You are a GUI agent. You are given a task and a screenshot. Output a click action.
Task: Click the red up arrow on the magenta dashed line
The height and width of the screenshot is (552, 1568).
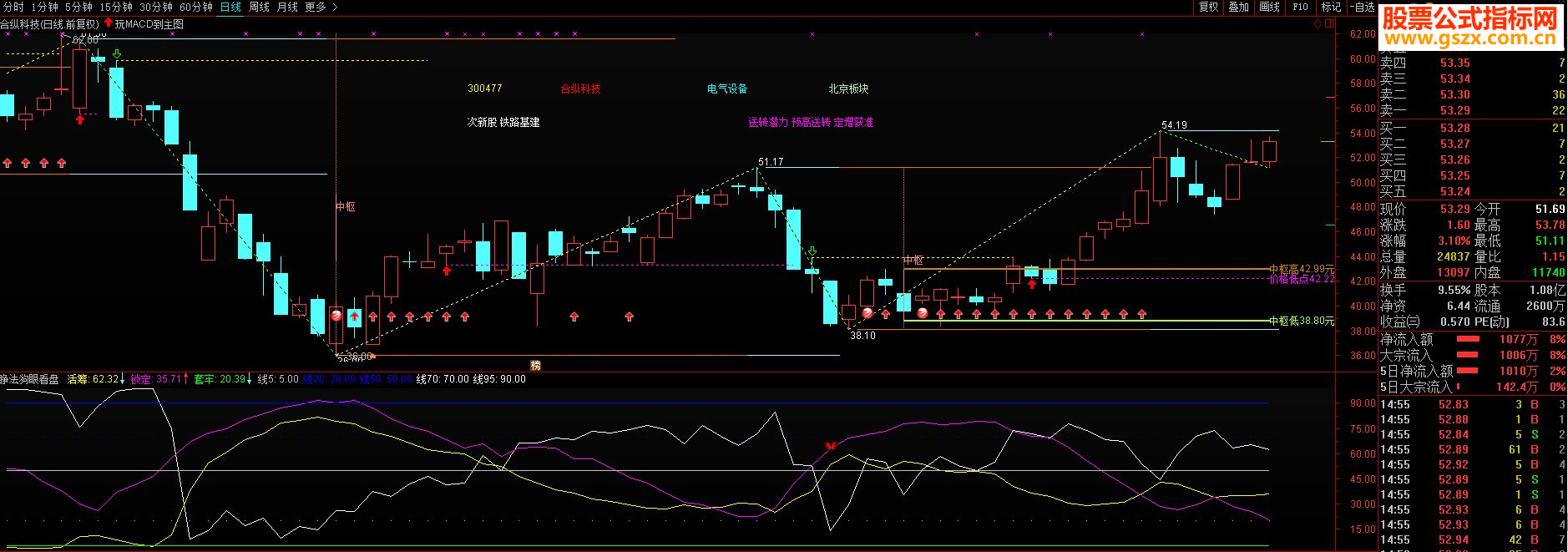pos(447,270)
